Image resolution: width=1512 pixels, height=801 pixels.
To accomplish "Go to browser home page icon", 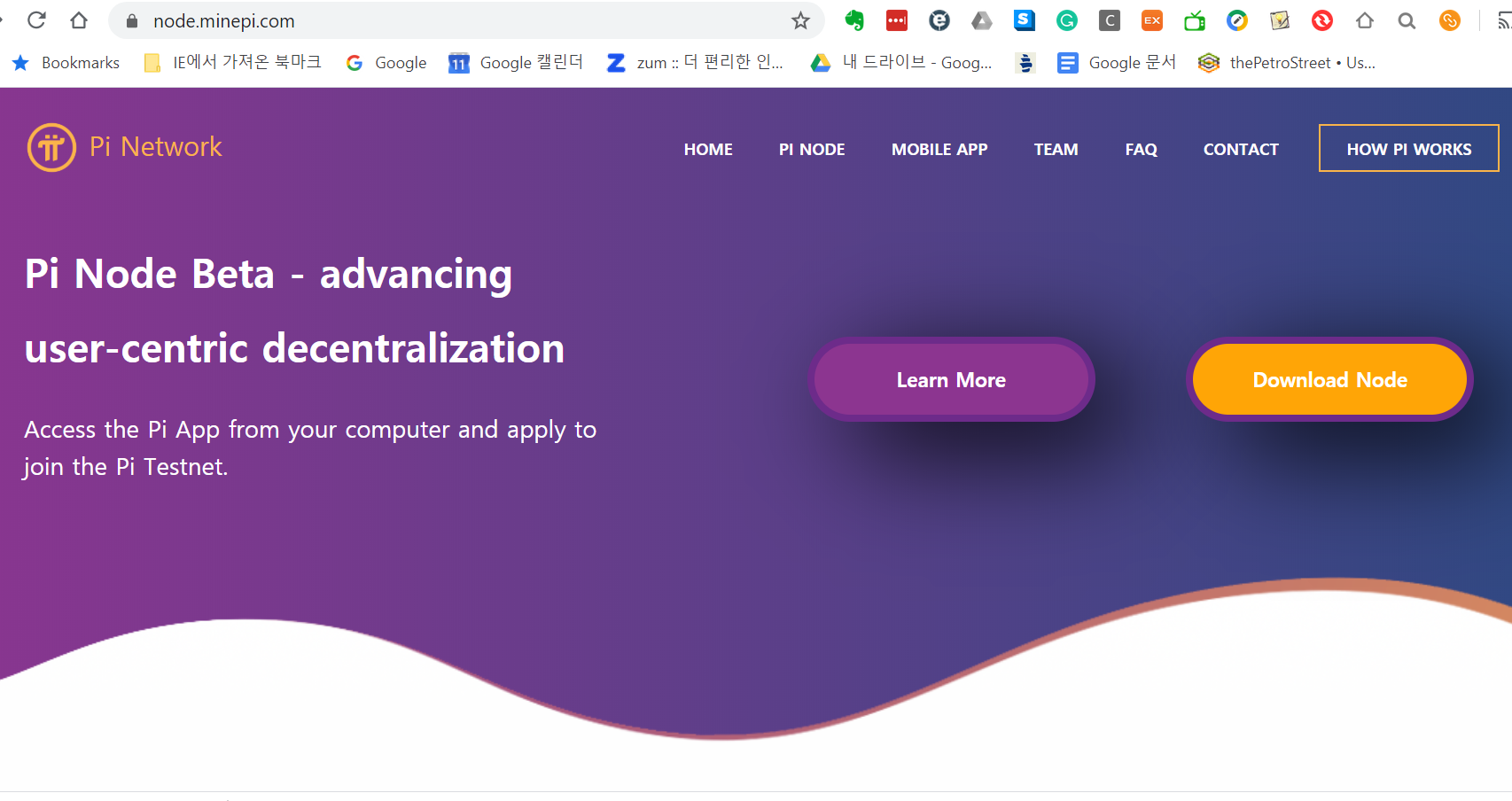I will click(79, 20).
